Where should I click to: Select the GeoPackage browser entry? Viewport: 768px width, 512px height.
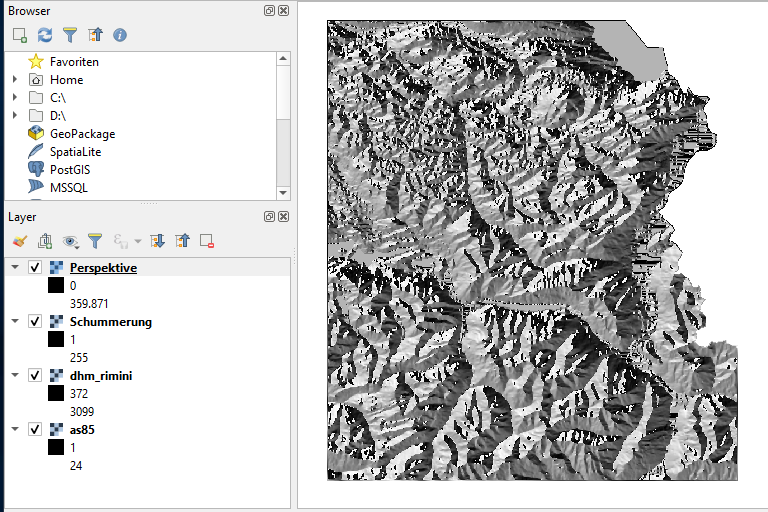[x=82, y=134]
